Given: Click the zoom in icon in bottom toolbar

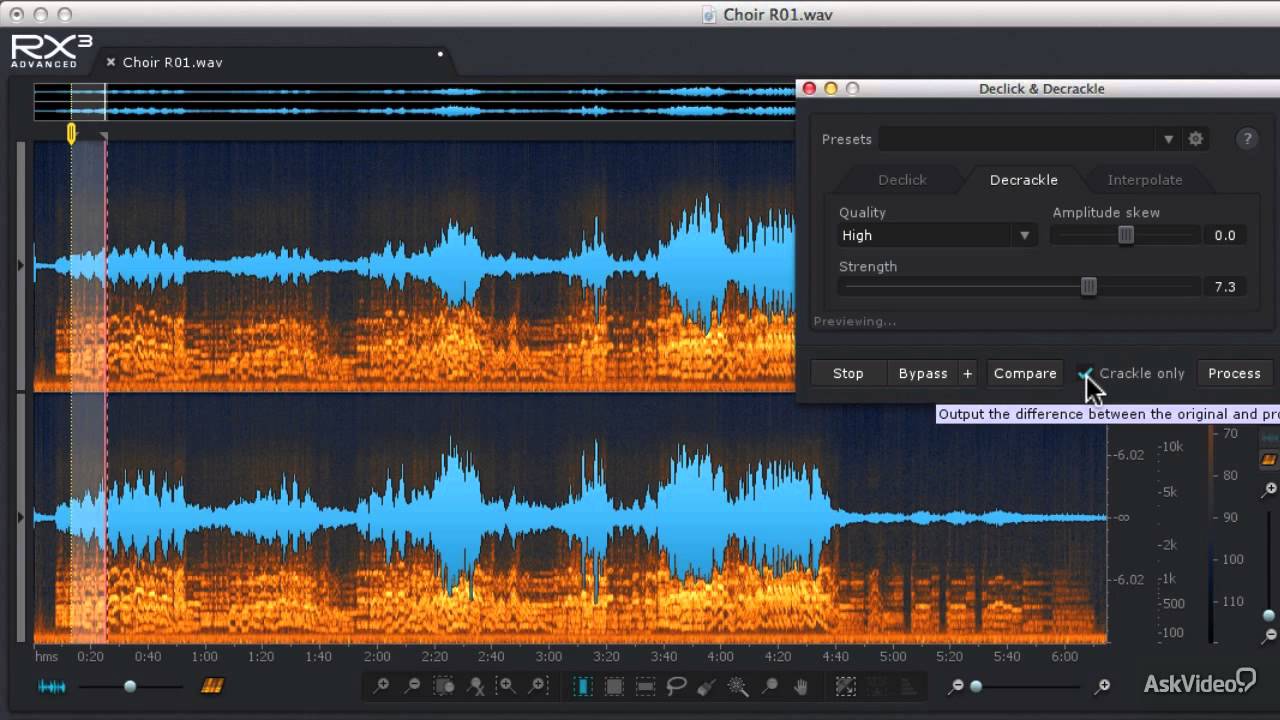Looking at the screenshot, I should click(381, 686).
